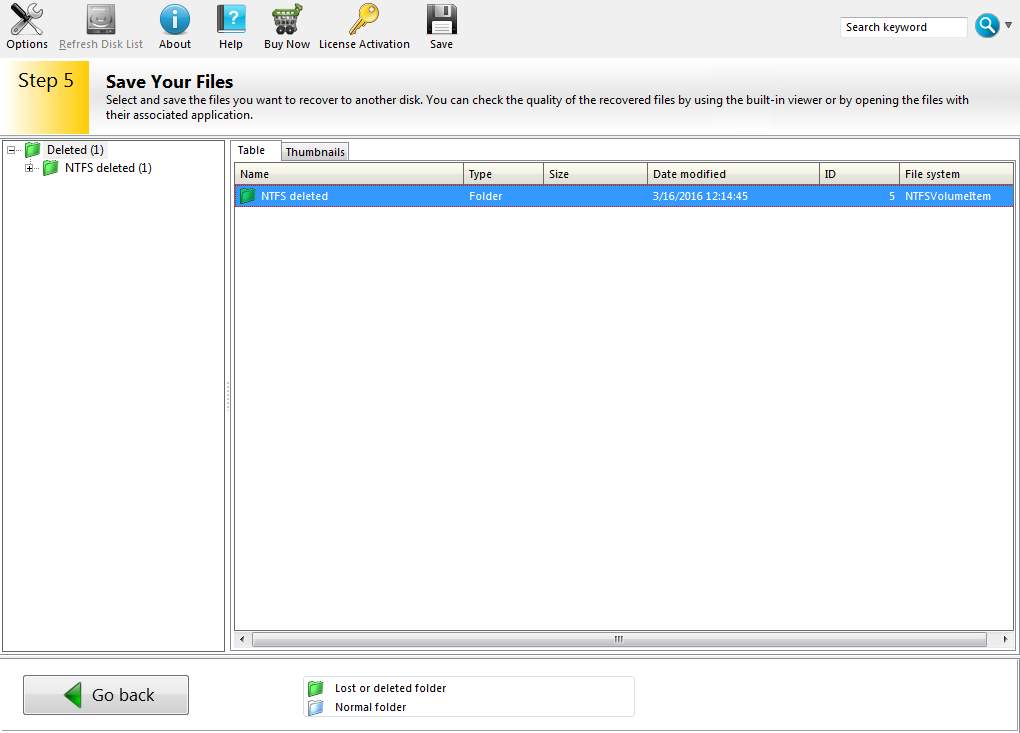Viewport: 1020px width, 733px height.
Task: Click folder icon beside NTFS deleted (1)
Action: point(51,168)
